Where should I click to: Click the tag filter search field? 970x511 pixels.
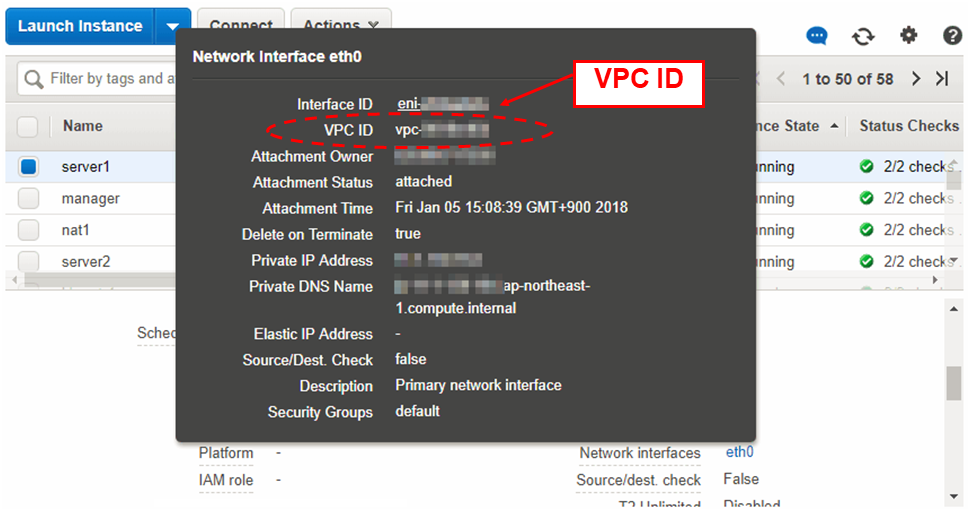click(x=105, y=79)
